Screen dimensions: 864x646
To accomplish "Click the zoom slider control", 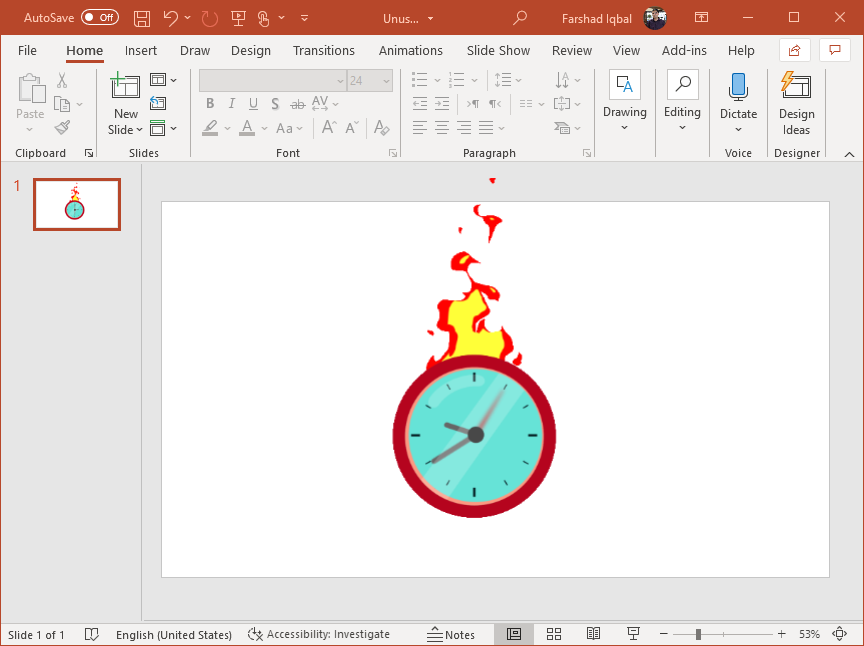I will pos(698,634).
